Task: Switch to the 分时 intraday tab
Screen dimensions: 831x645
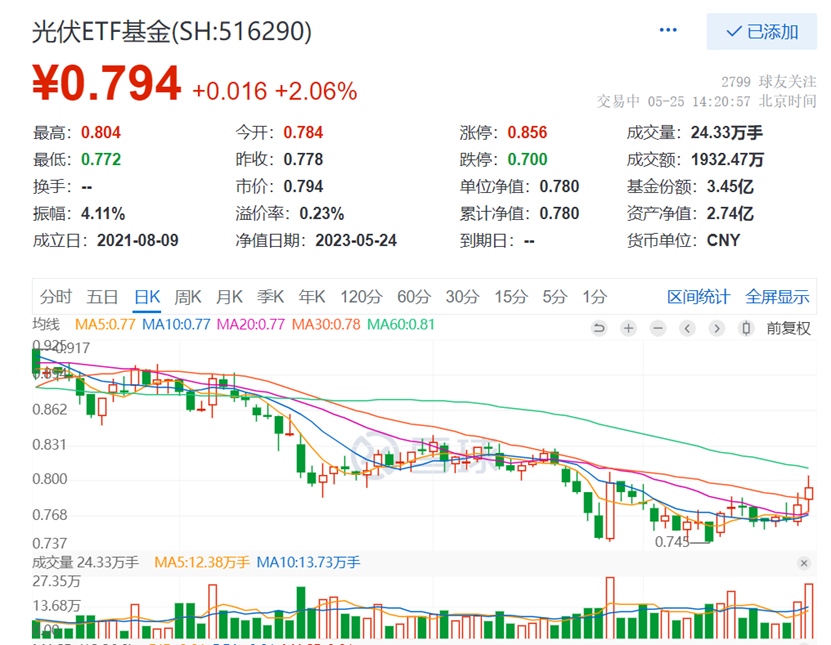Action: click(x=56, y=297)
